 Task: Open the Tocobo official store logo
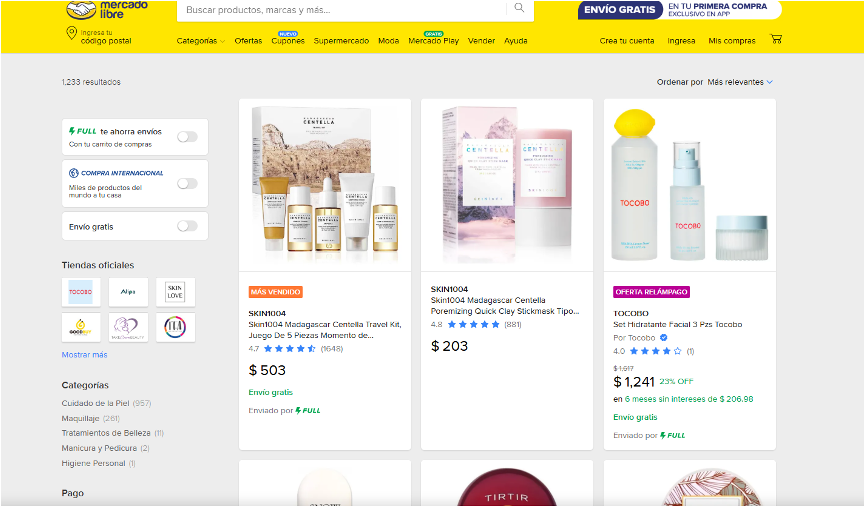81,292
